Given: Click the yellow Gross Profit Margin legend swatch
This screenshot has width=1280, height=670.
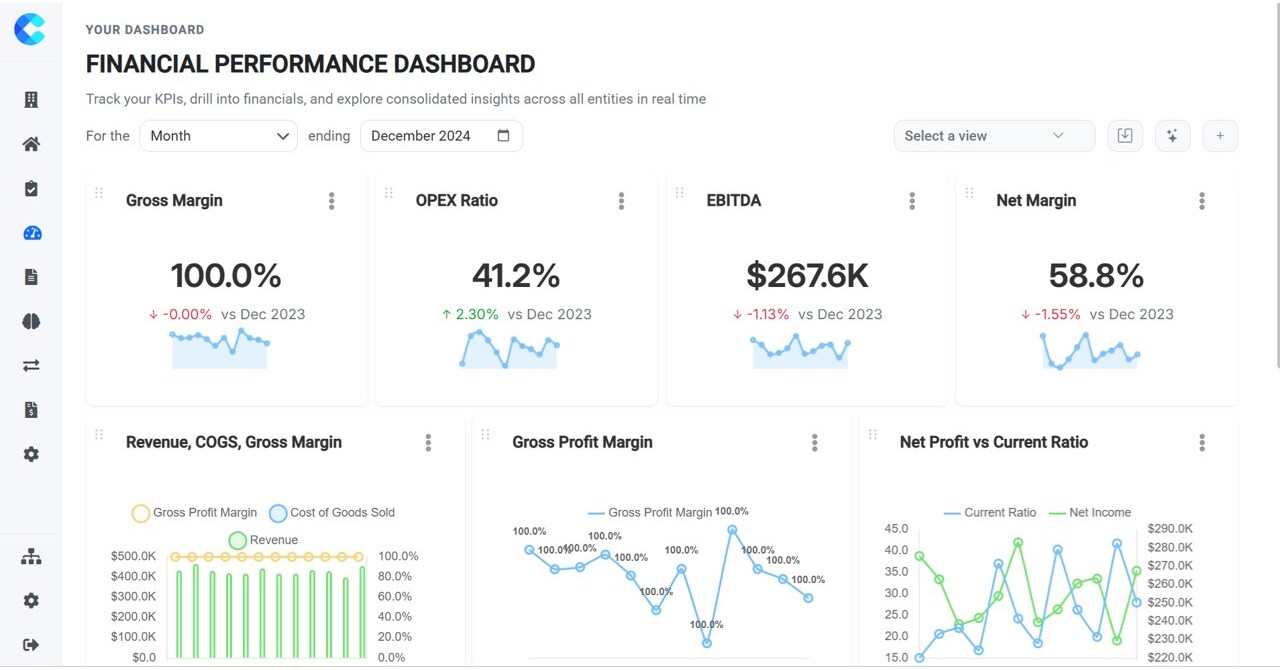Looking at the screenshot, I should click(141, 512).
